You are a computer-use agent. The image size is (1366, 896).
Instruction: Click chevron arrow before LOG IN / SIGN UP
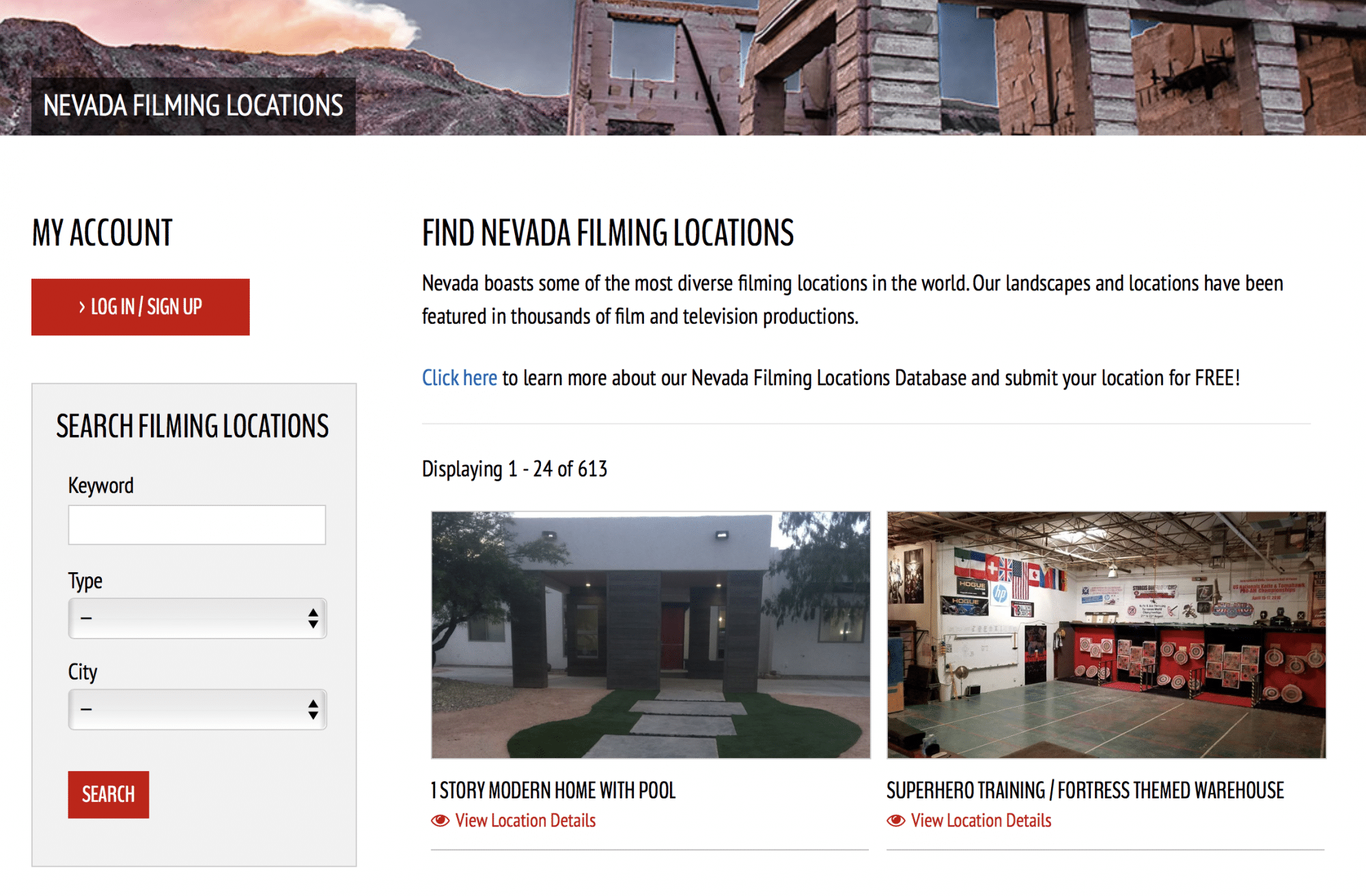82,307
